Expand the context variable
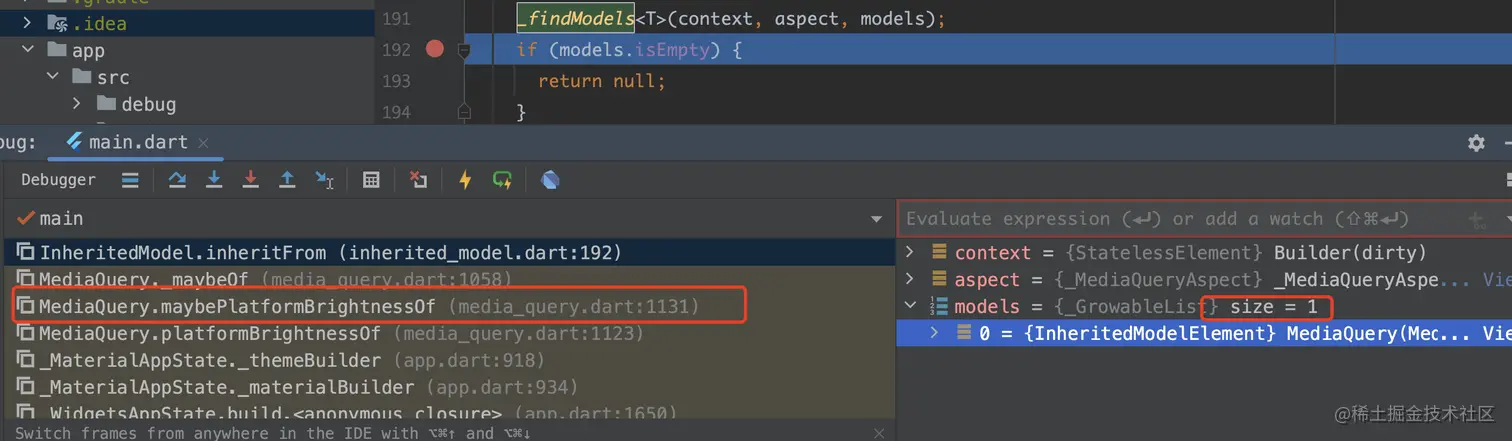The width and height of the screenshot is (1512, 441). [x=910, y=253]
